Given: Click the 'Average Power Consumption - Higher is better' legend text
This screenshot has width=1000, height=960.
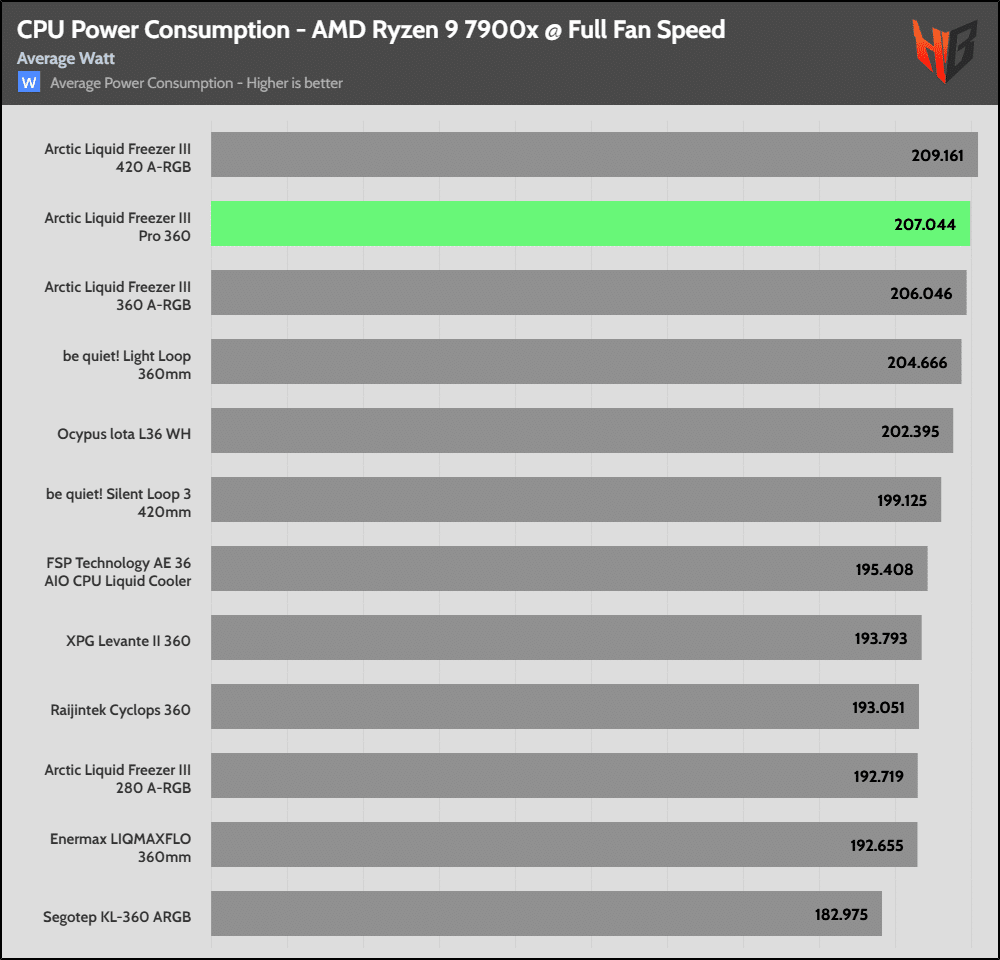Looking at the screenshot, I should tap(196, 83).
